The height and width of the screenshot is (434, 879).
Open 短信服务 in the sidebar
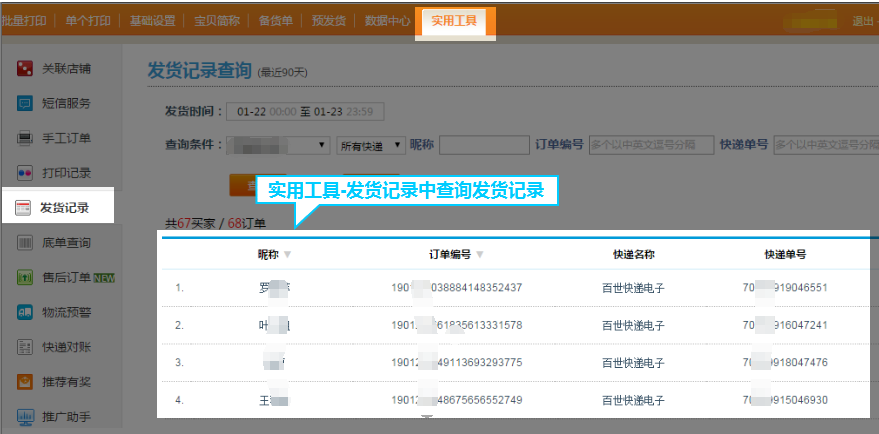click(66, 104)
